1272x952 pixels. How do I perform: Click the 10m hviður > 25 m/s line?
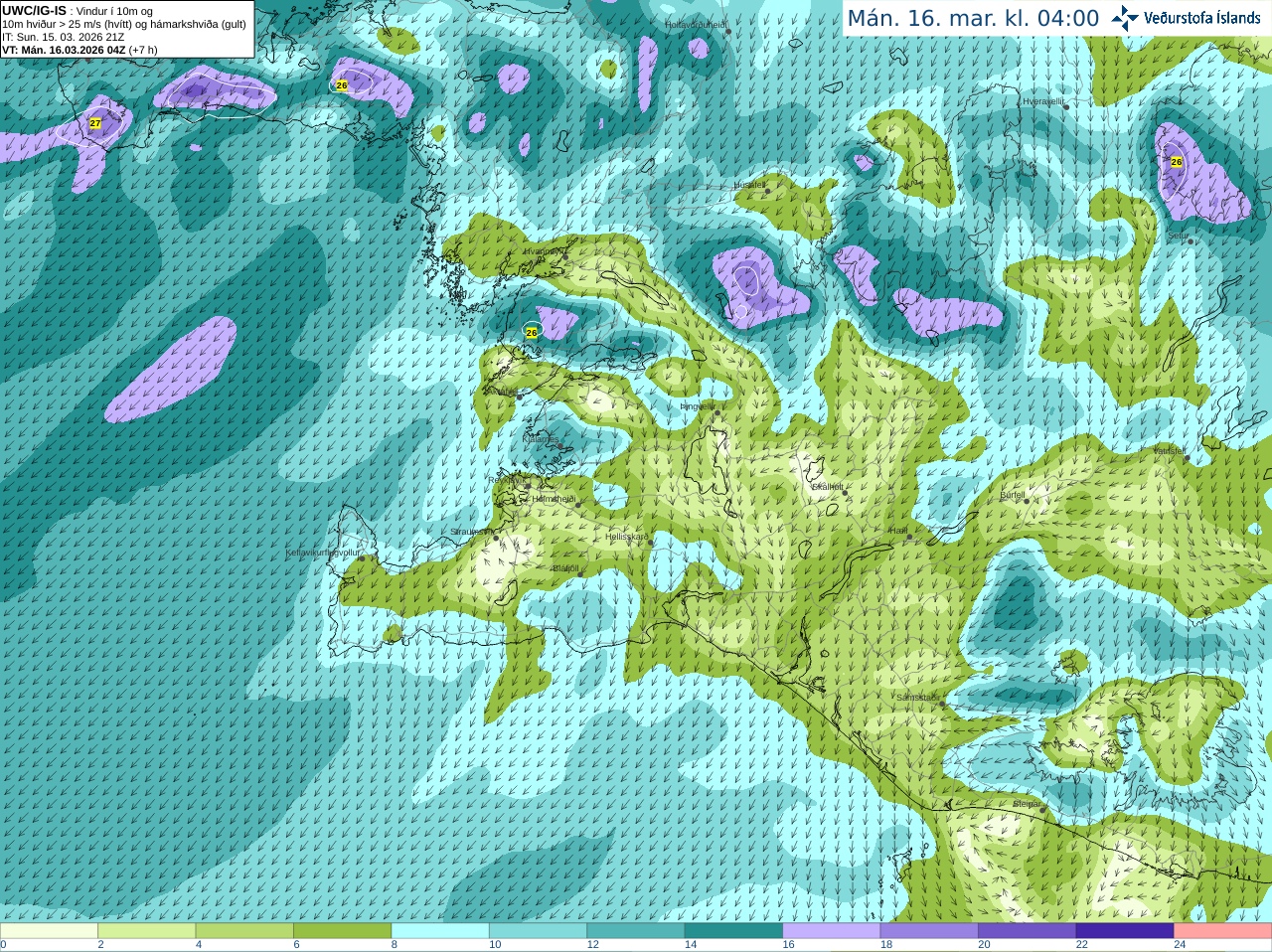point(124,24)
